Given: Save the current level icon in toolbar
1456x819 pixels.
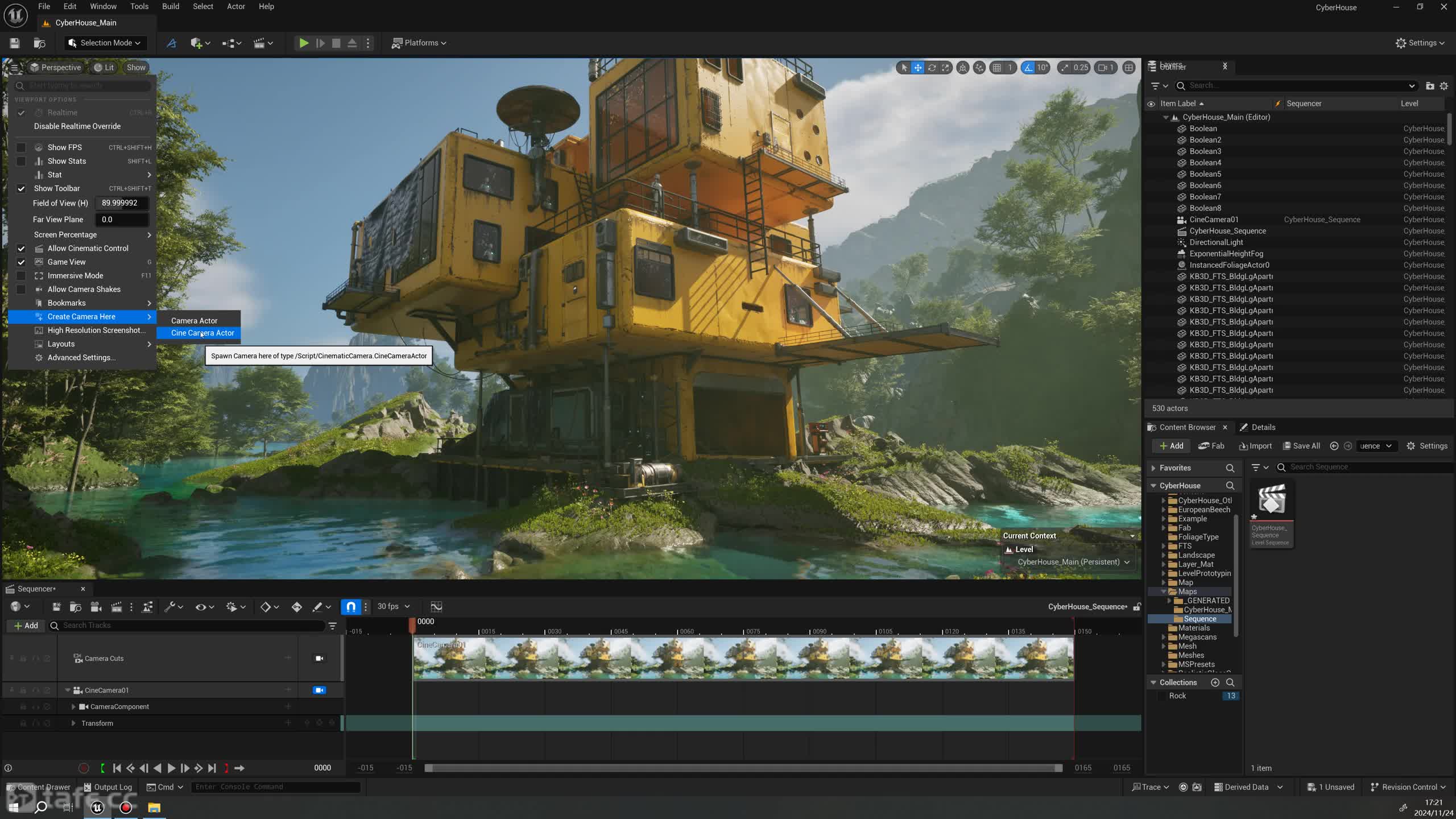Looking at the screenshot, I should point(15,43).
